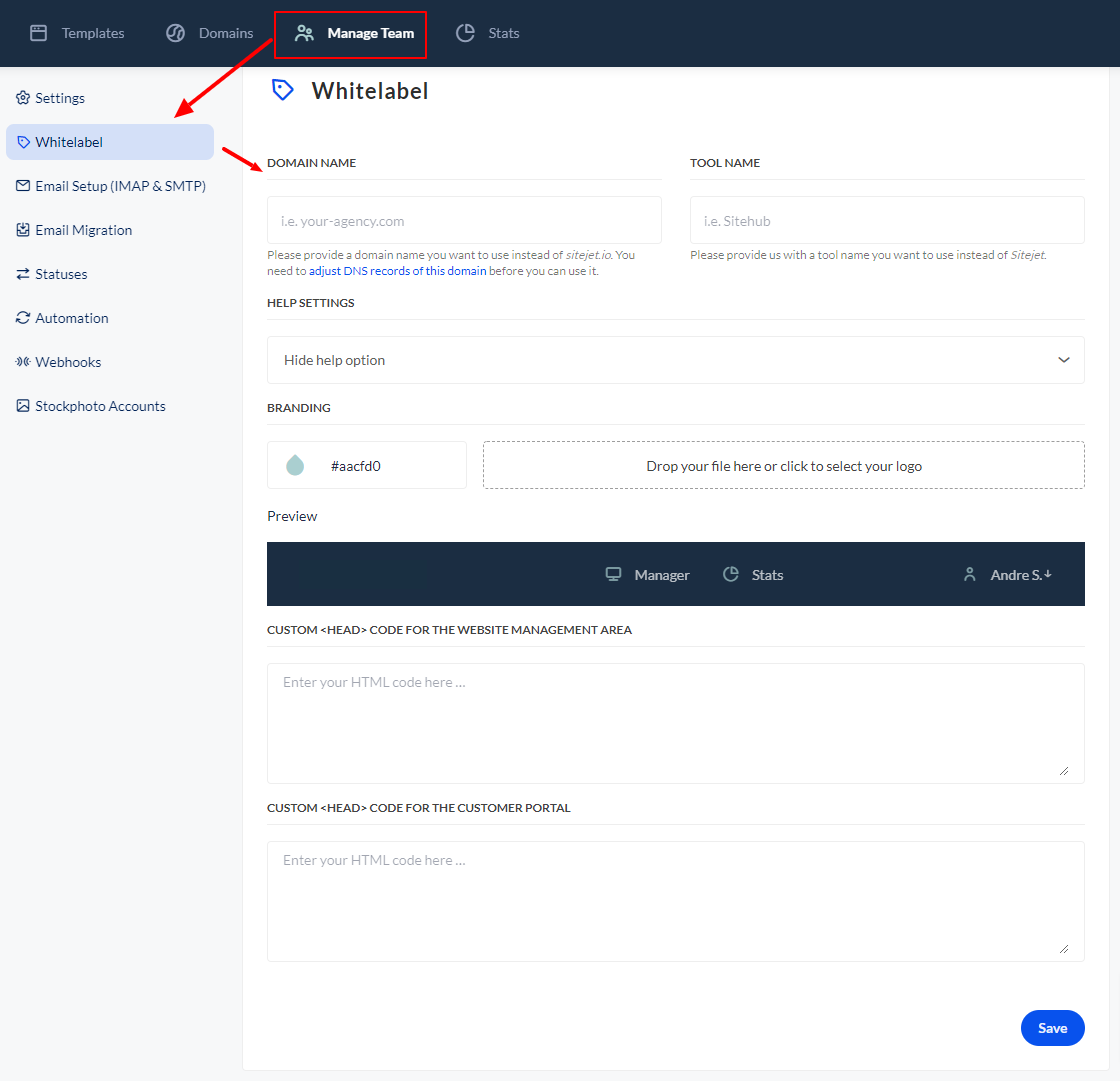Open the Andre S. user dropdown in preview
Screen dimensions: 1120x1081
(1007, 574)
